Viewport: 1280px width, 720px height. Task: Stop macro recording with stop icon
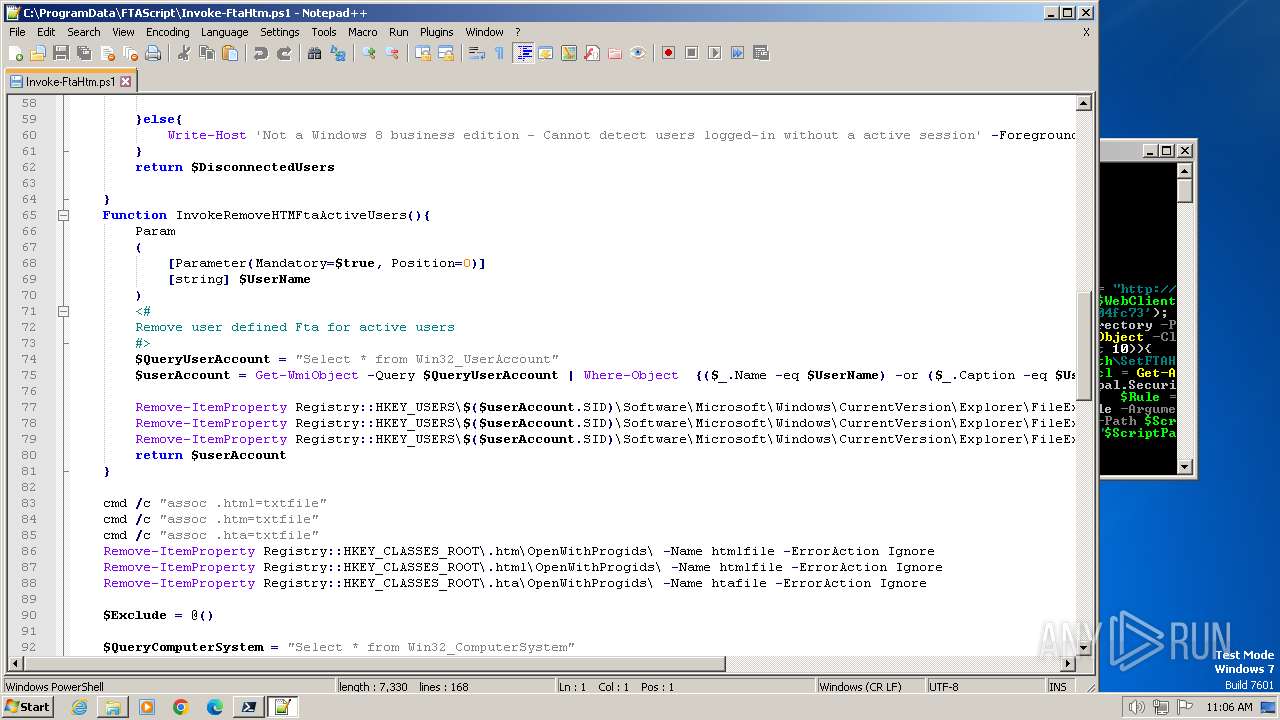(691, 53)
